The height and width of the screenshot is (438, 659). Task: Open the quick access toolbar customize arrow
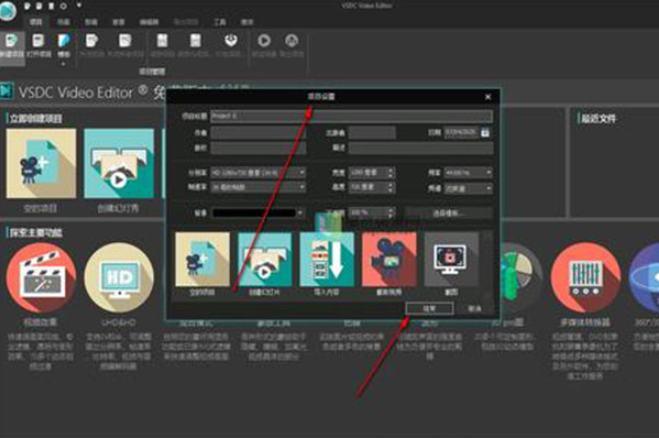click(79, 6)
